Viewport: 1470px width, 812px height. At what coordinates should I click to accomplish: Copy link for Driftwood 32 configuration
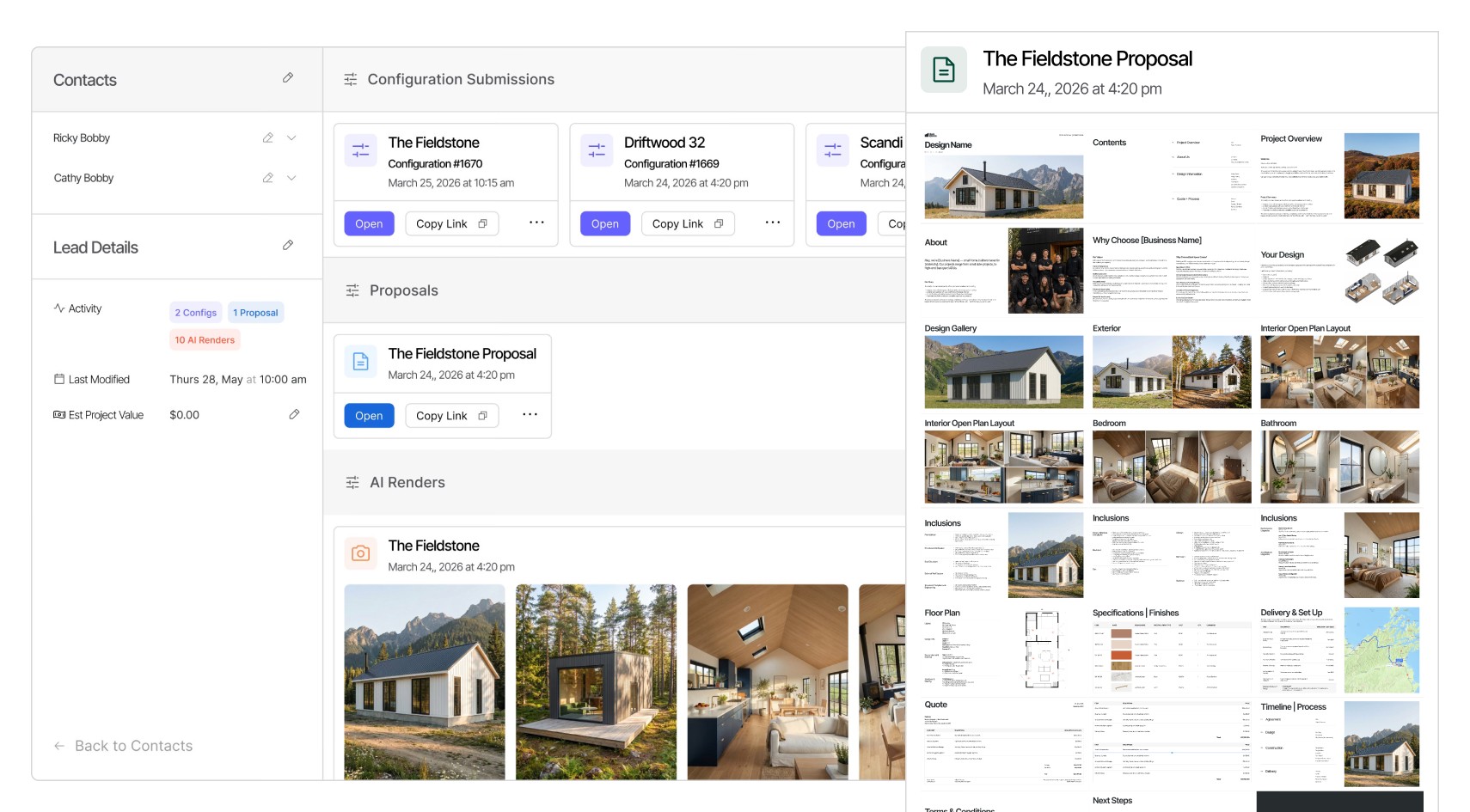[x=688, y=223]
